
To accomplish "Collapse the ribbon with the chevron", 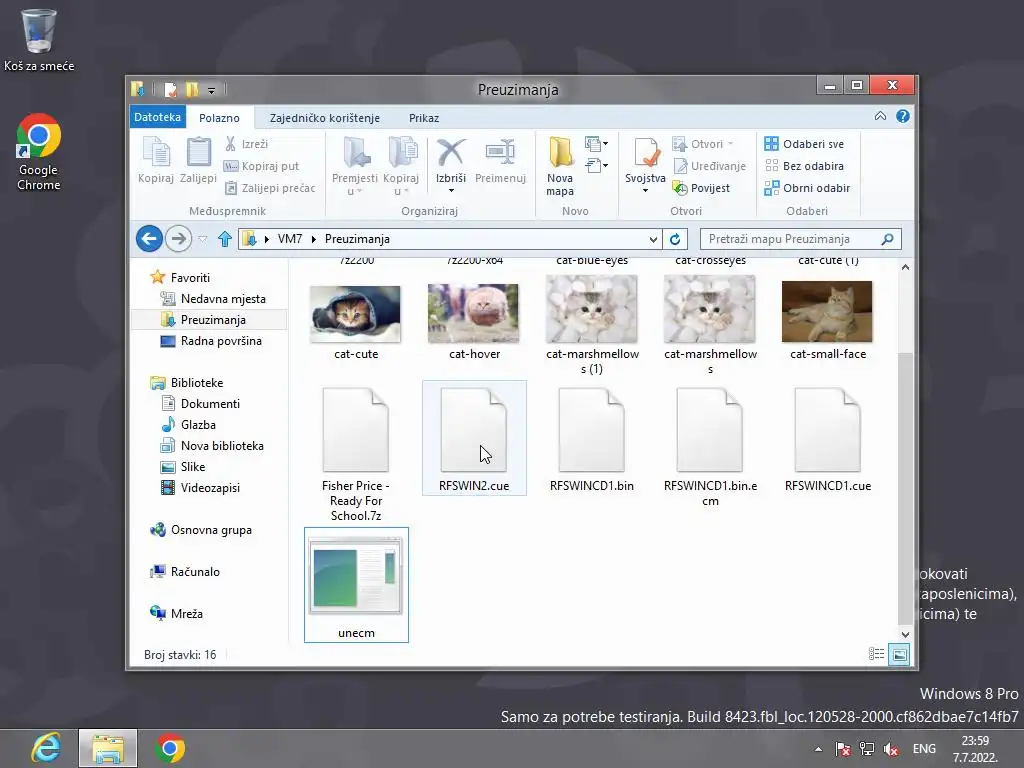I will coord(880,116).
